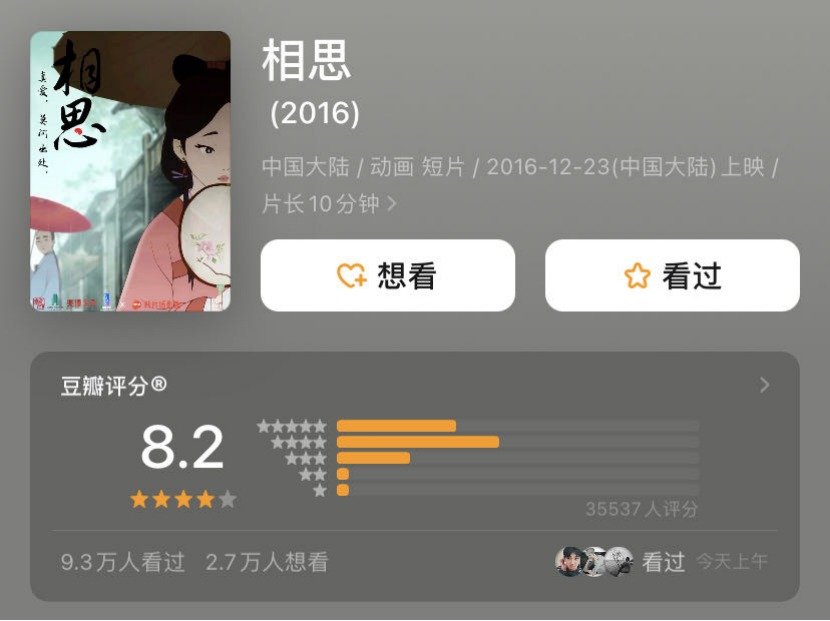The width and height of the screenshot is (830, 621).
Task: Select the four-star rating bar
Action: 518,442
